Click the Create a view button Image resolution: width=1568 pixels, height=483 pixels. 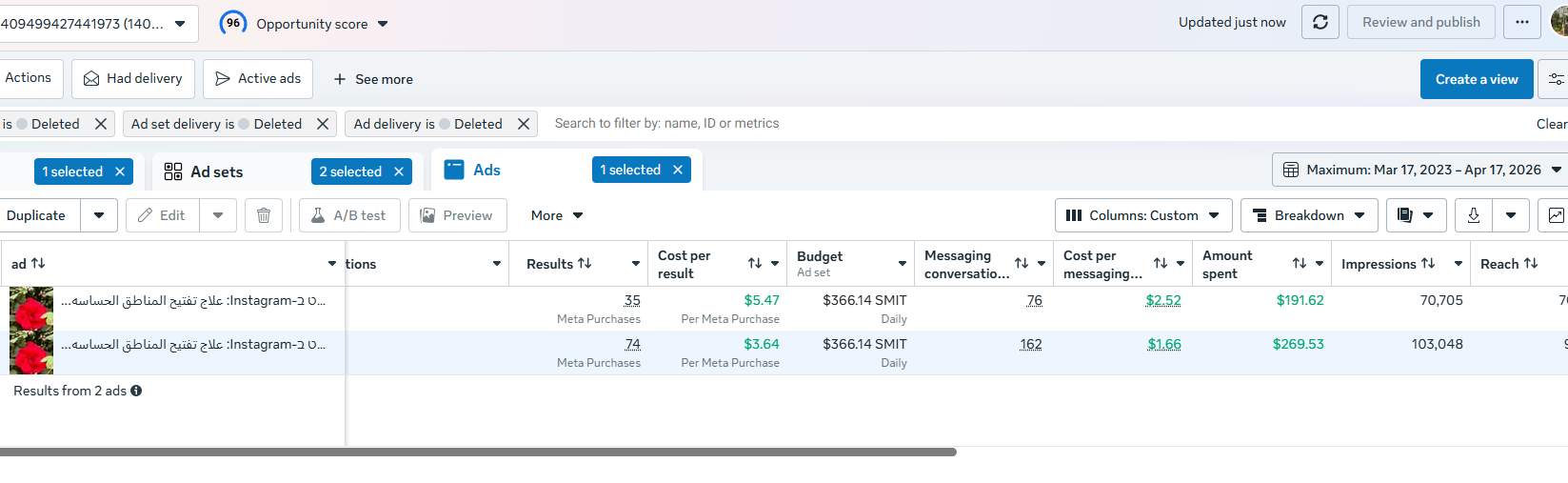1477,79
